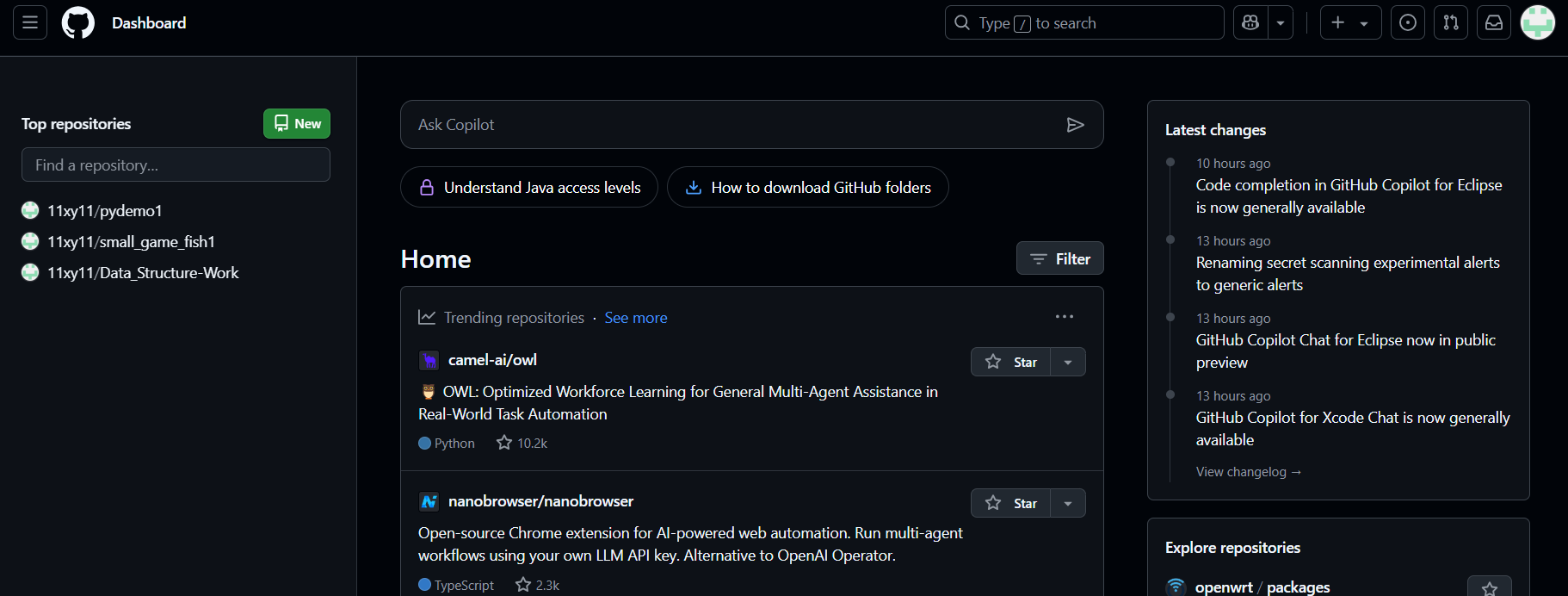Open the Issues icon in header

point(1408,22)
